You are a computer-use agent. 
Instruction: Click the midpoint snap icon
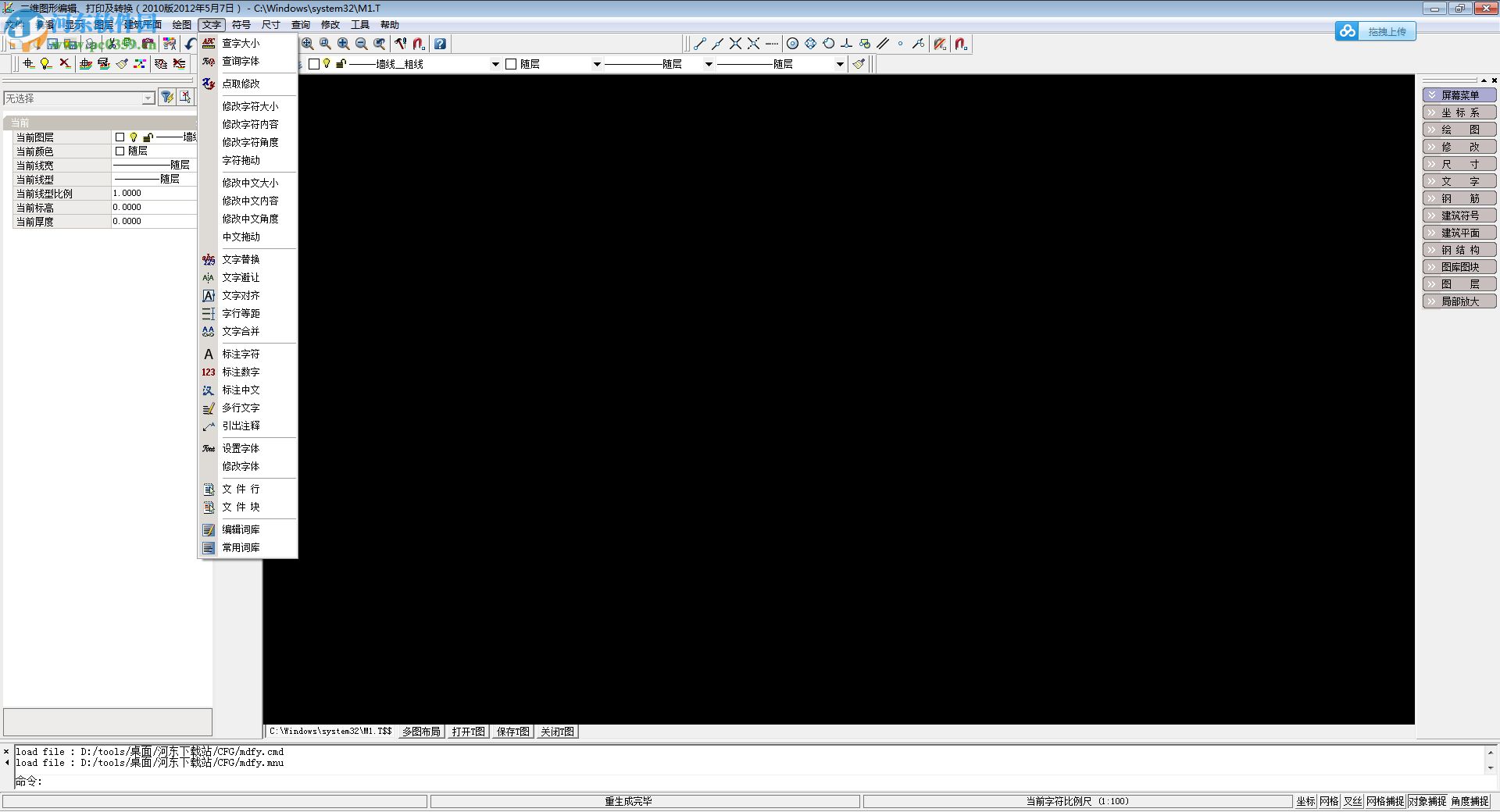coord(717,44)
